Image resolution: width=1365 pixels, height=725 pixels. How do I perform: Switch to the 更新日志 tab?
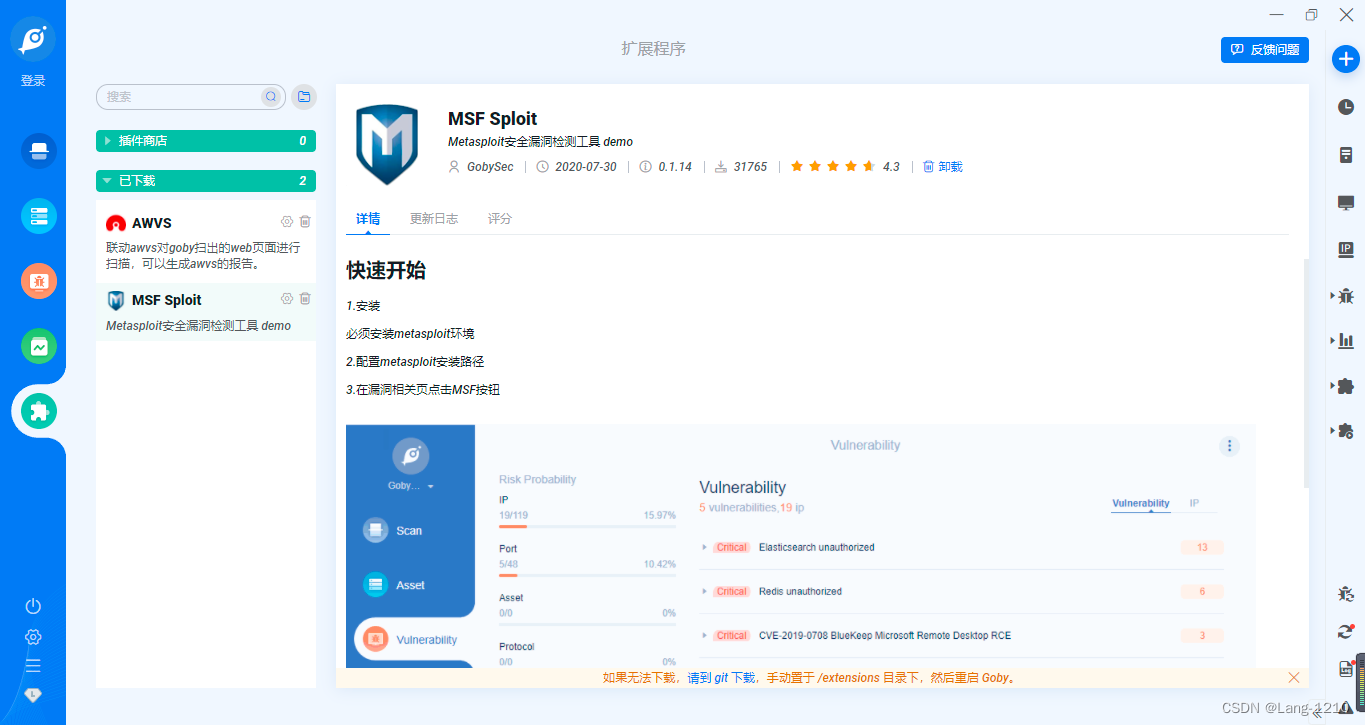[434, 218]
